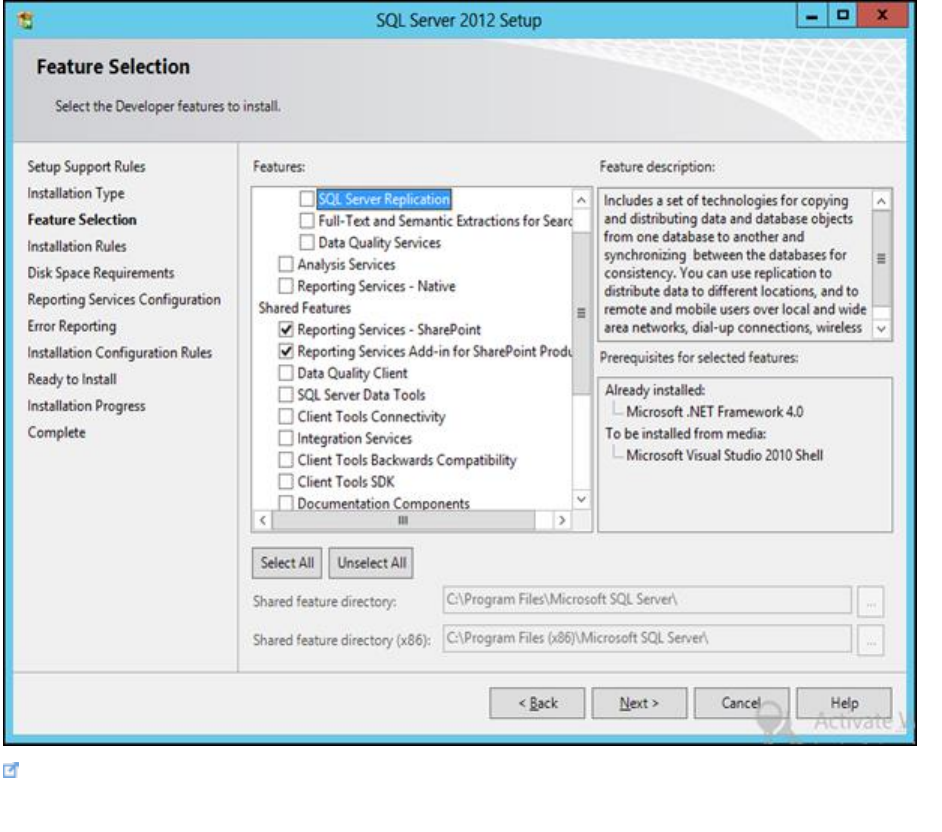Open Help for setup
Image resolution: width=942 pixels, height=832 pixels.
[x=844, y=703]
